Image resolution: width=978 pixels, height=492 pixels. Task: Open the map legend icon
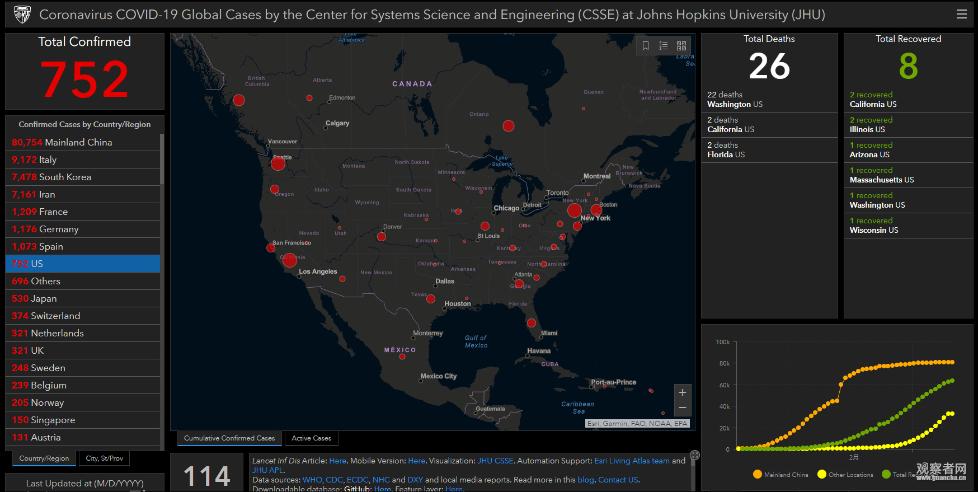pyautogui.click(x=663, y=46)
